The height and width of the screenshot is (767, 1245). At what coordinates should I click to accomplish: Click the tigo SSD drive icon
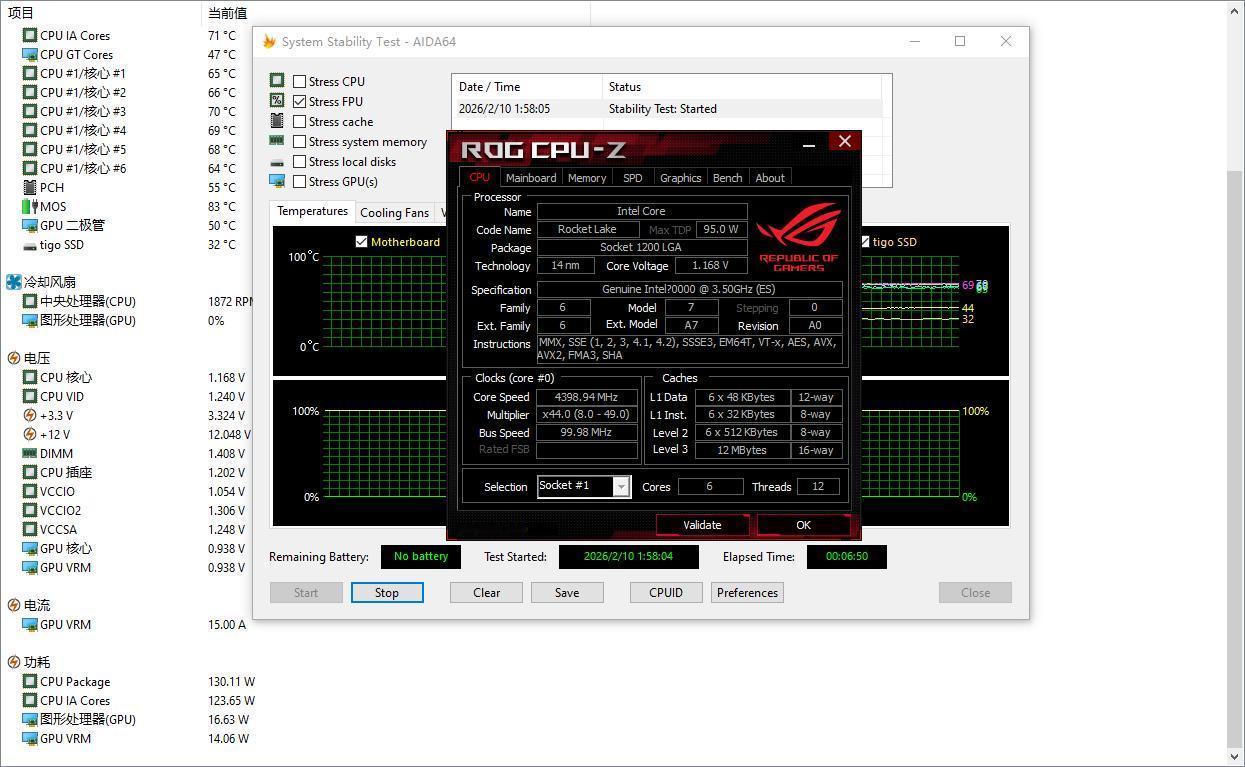pos(30,245)
